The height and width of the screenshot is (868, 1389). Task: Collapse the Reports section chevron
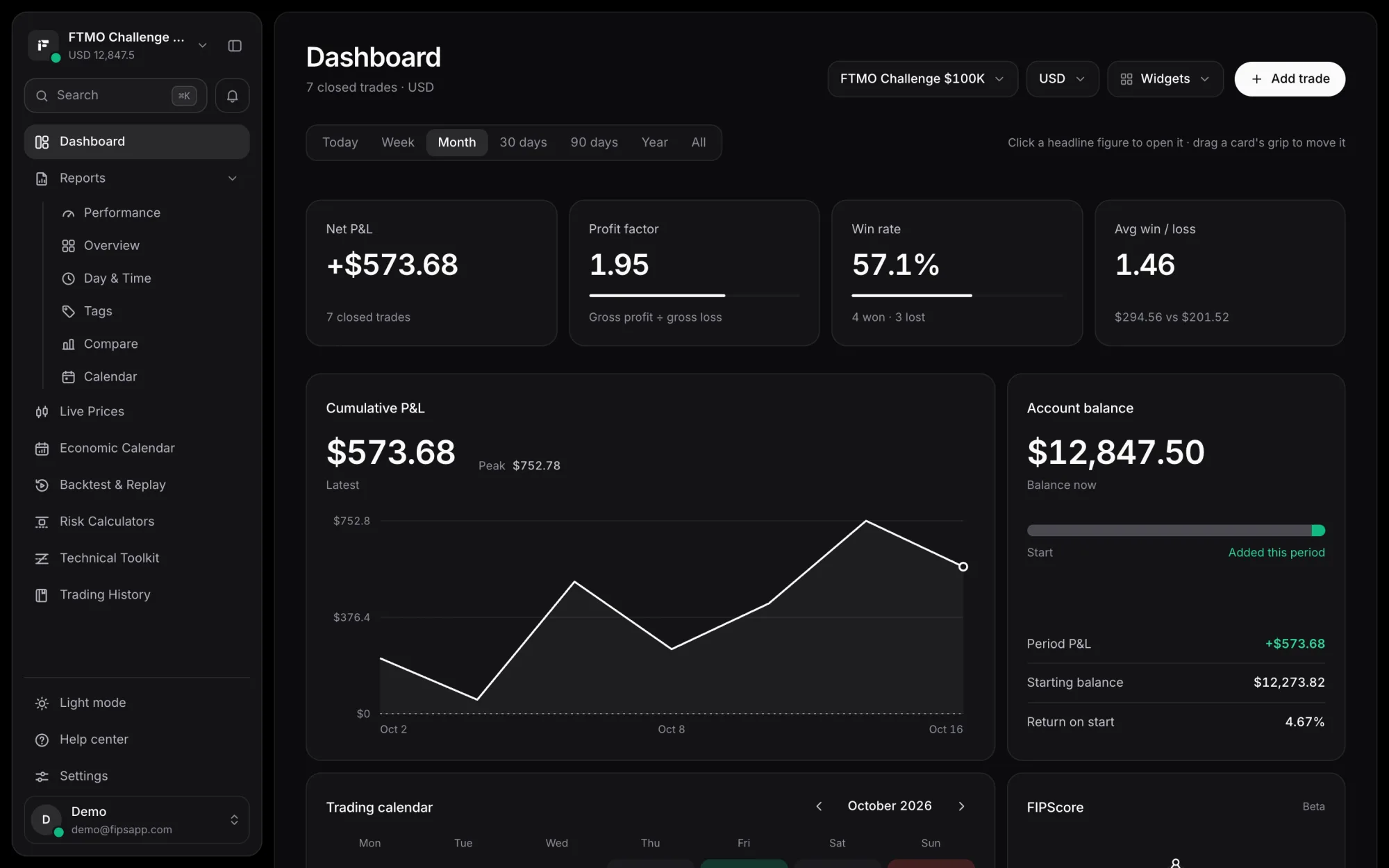(233, 178)
